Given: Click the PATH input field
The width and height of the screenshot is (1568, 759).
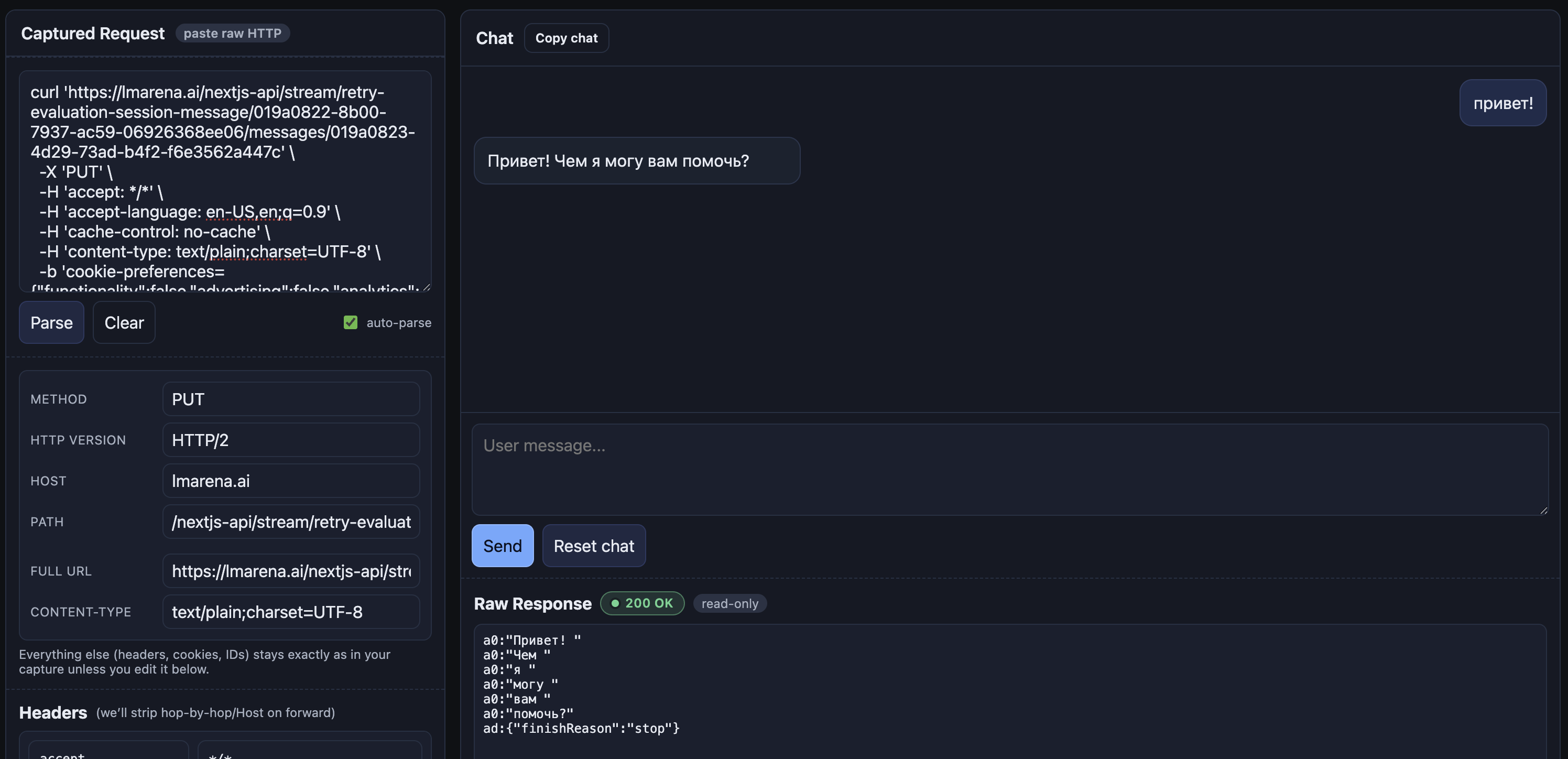Looking at the screenshot, I should click(x=291, y=522).
